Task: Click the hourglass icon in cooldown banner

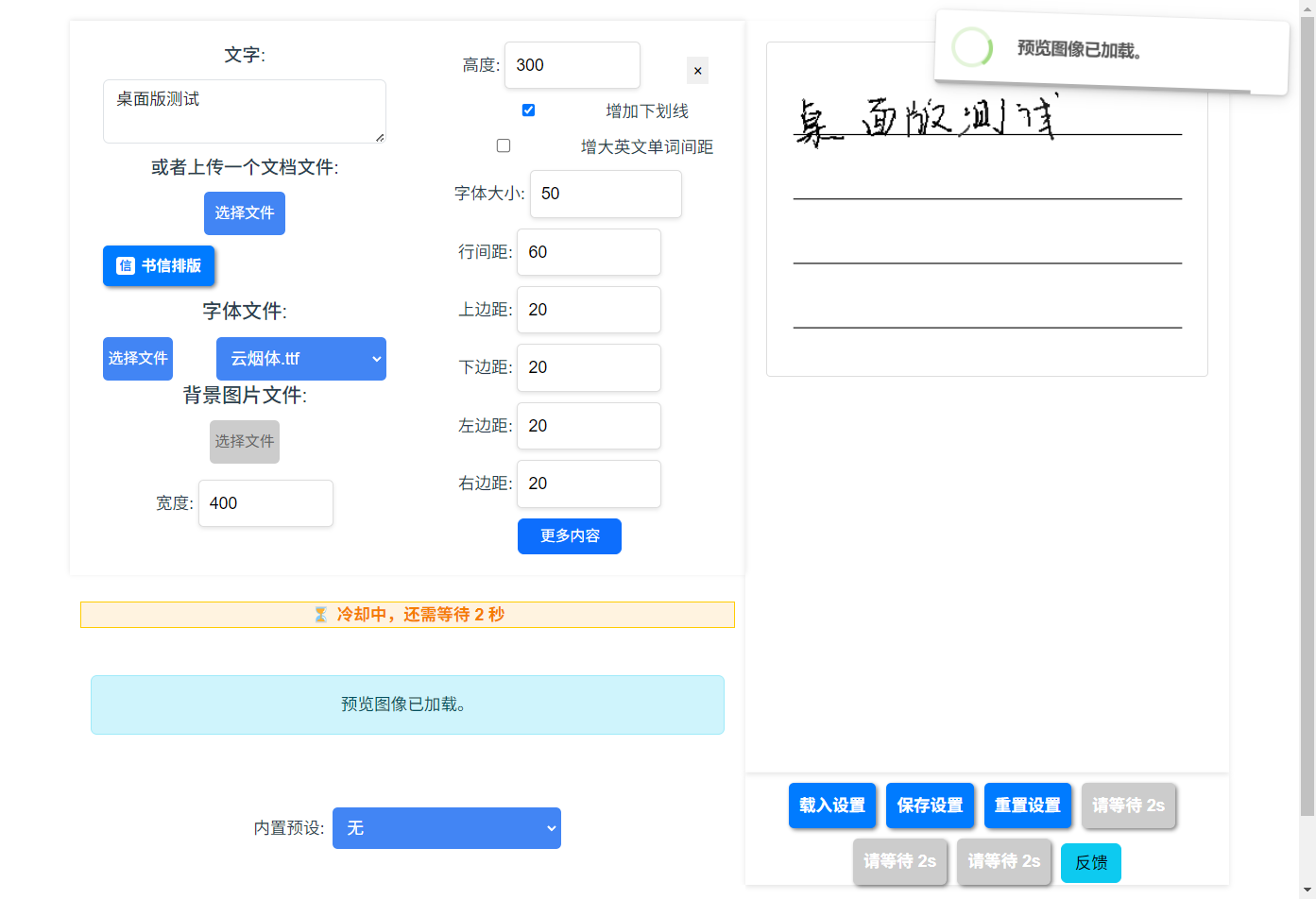Action: 320,615
